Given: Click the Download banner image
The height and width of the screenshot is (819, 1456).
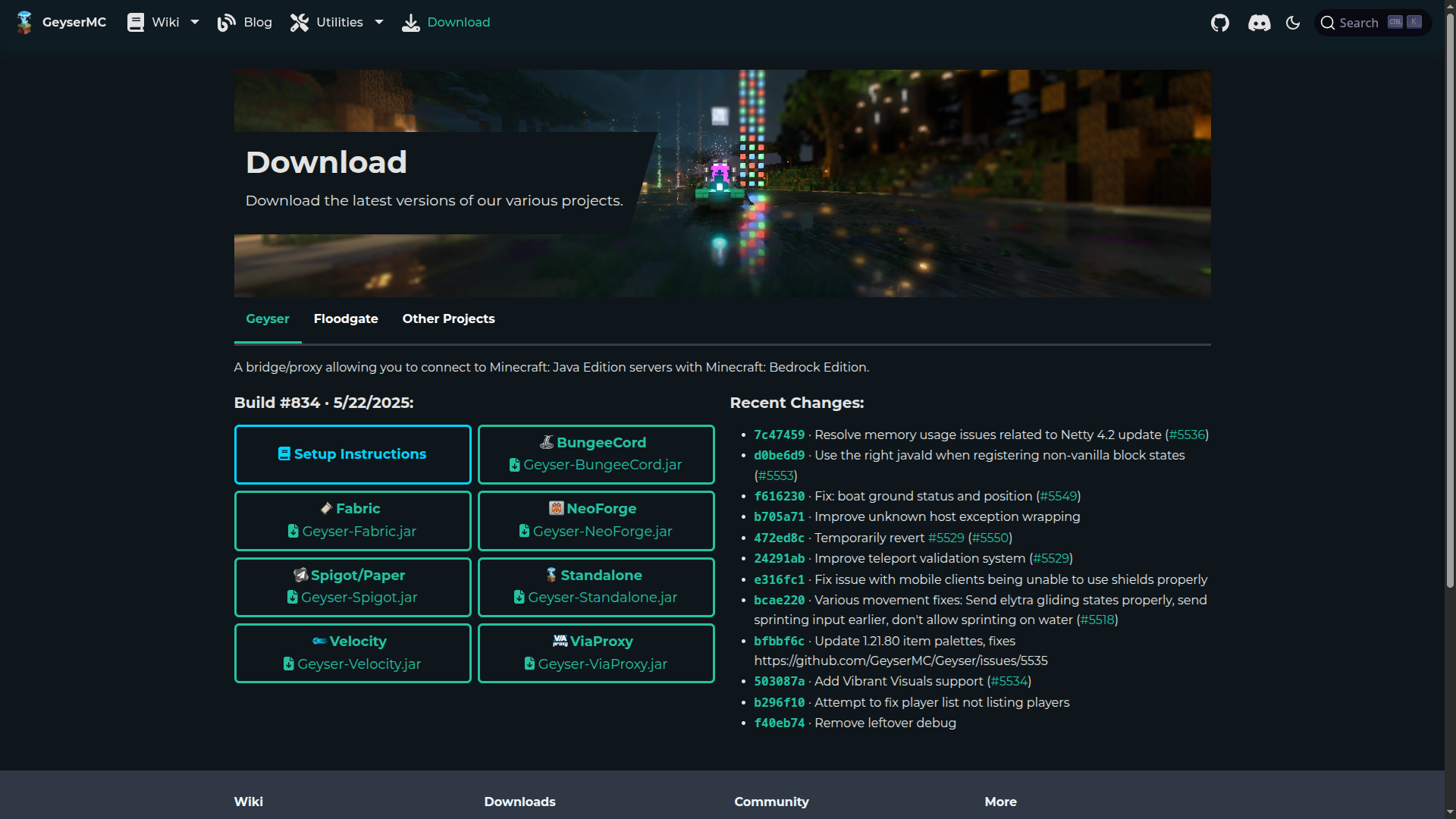Looking at the screenshot, I should 722,184.
